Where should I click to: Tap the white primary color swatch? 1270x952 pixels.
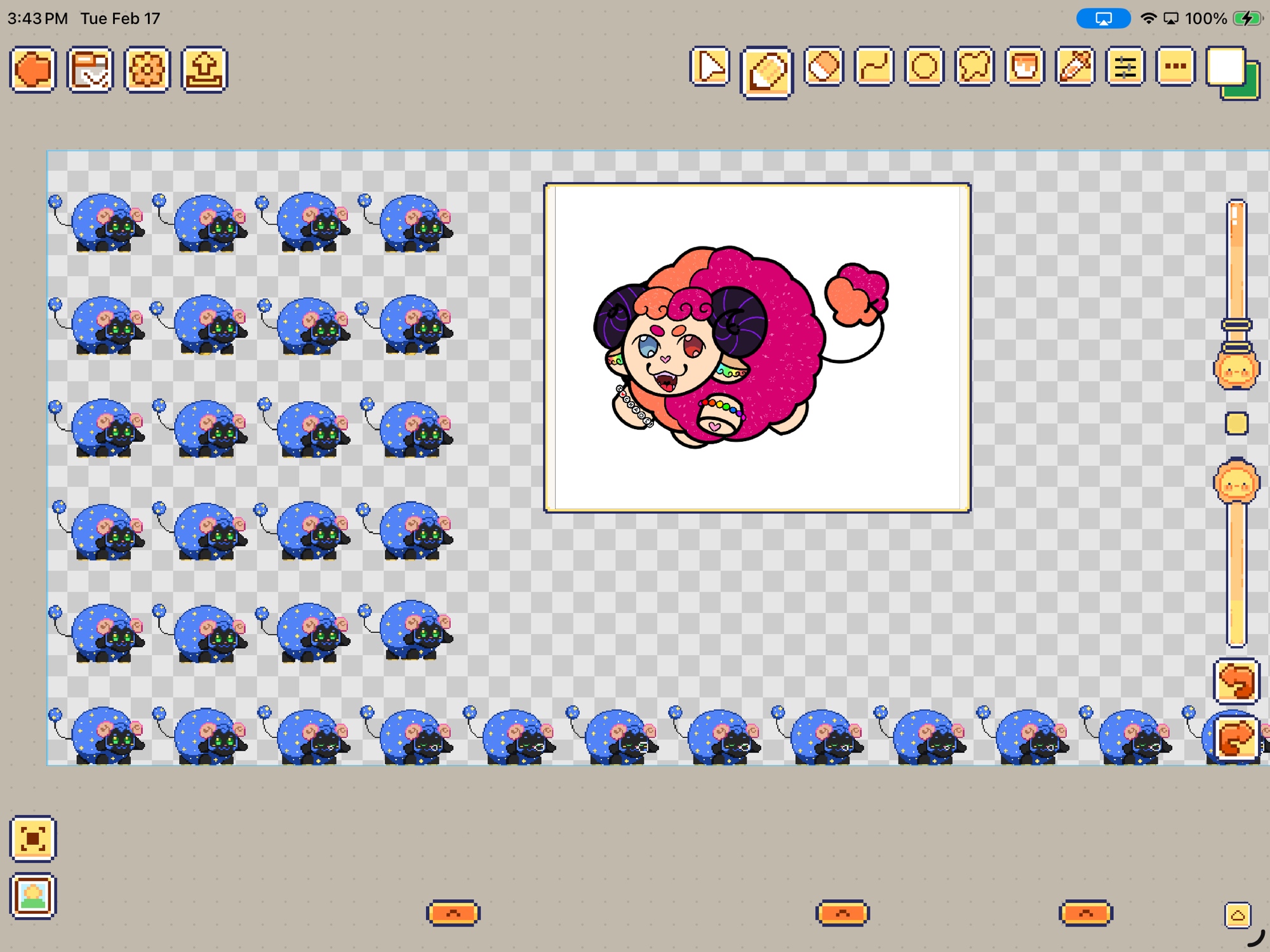(1225, 66)
